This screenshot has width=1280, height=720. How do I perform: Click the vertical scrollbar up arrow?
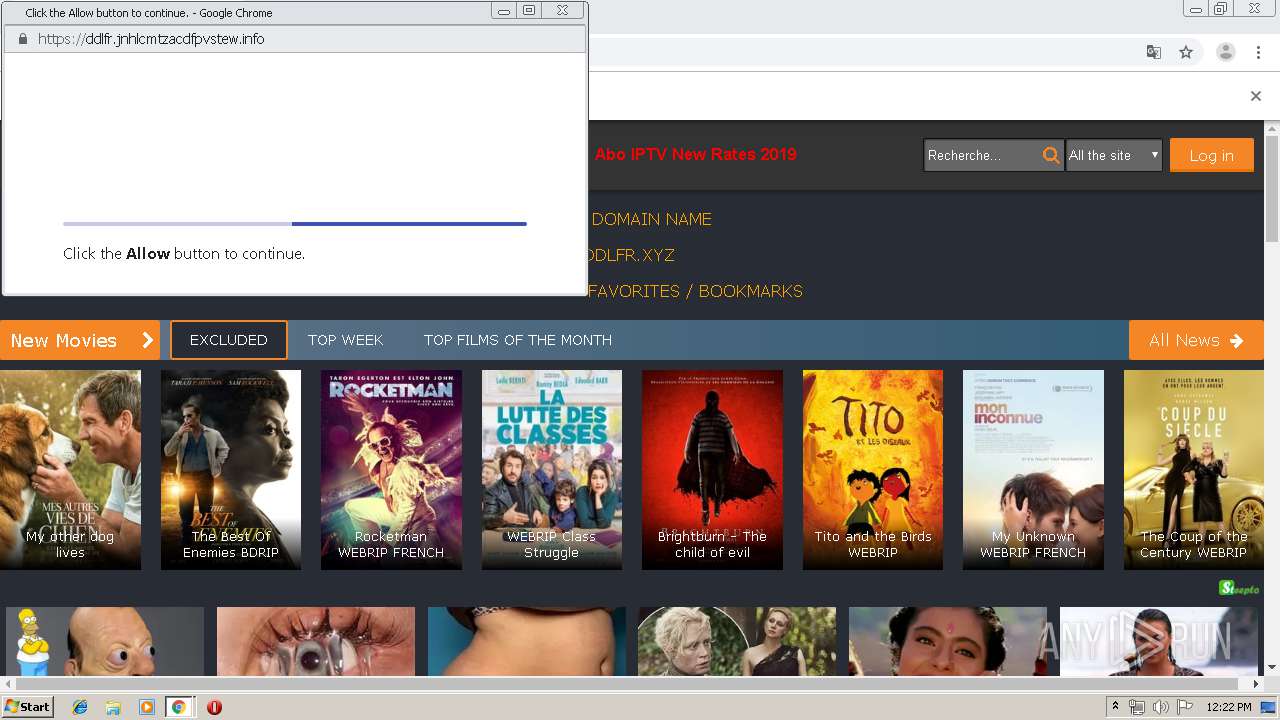pos(1272,129)
